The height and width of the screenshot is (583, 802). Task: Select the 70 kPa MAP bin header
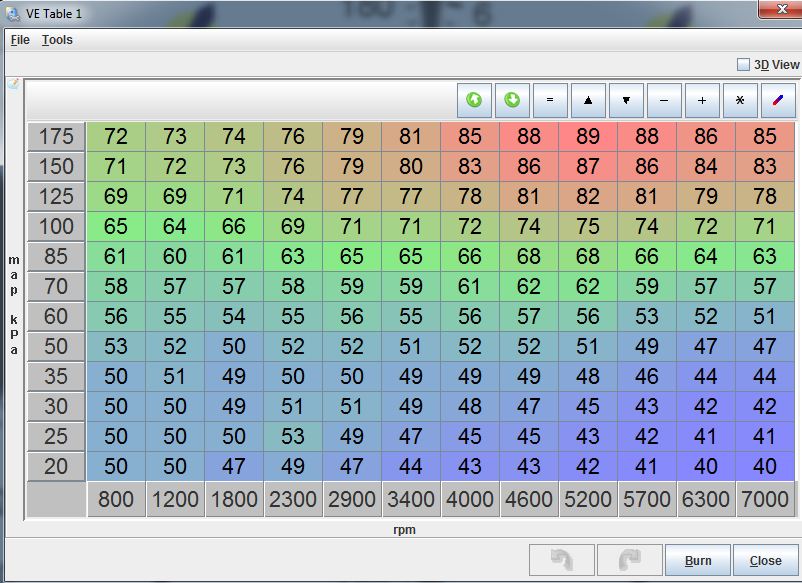click(x=56, y=286)
